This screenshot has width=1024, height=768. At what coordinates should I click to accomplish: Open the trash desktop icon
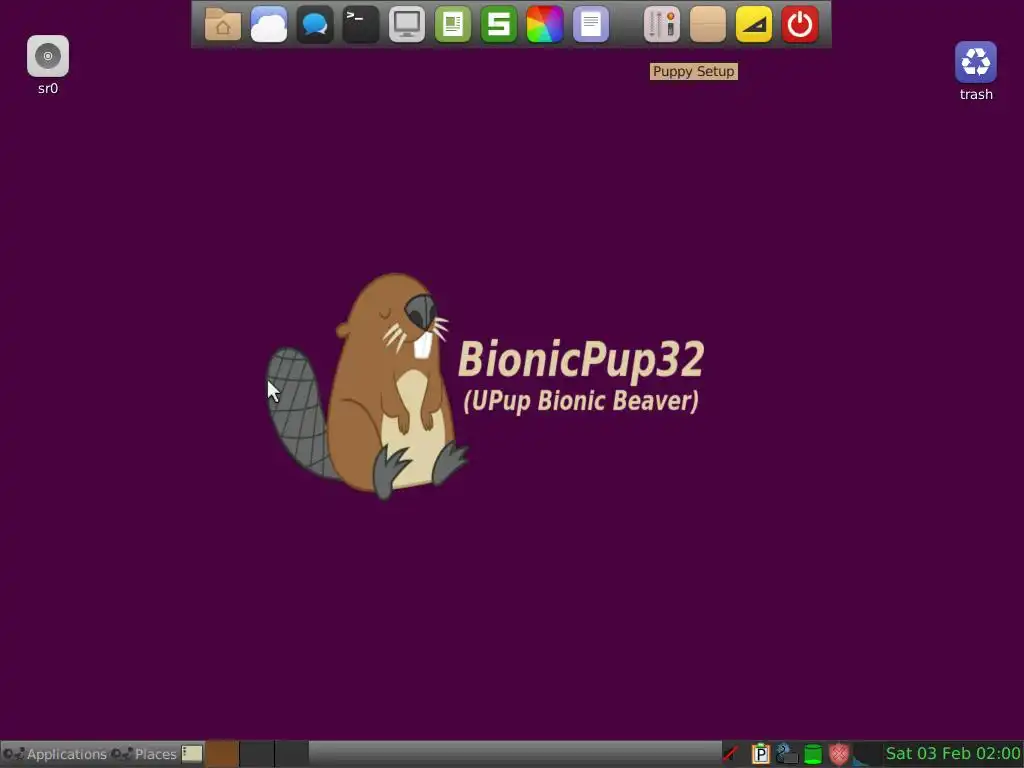pos(976,71)
